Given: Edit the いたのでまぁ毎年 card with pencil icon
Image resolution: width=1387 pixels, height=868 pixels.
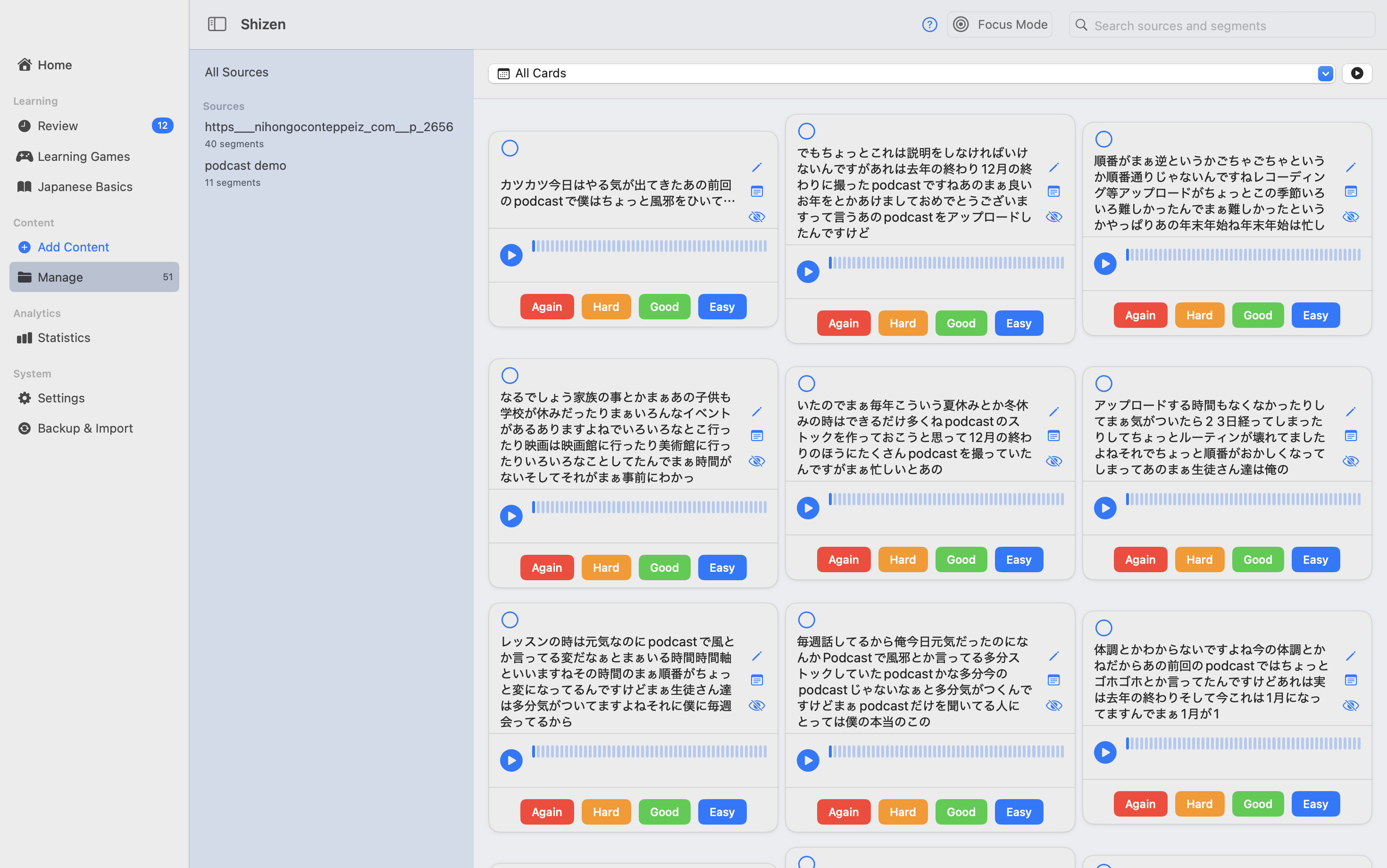Looking at the screenshot, I should click(1053, 412).
